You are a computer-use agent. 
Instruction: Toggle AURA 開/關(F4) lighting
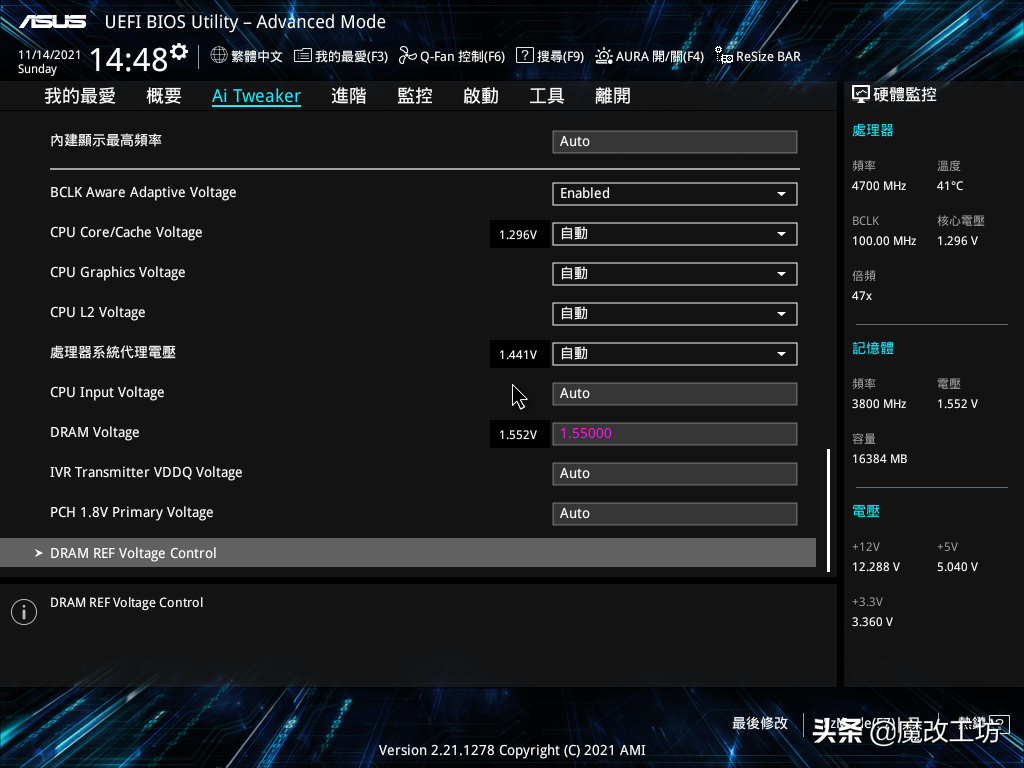[x=603, y=56]
